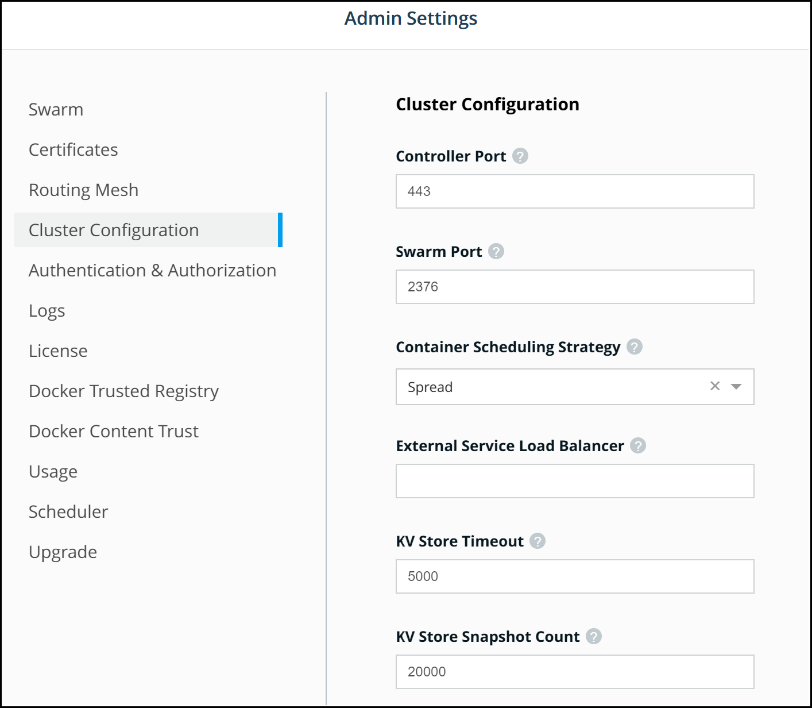Click the KV Store Timeout input field
The image size is (812, 708).
[x=574, y=577]
